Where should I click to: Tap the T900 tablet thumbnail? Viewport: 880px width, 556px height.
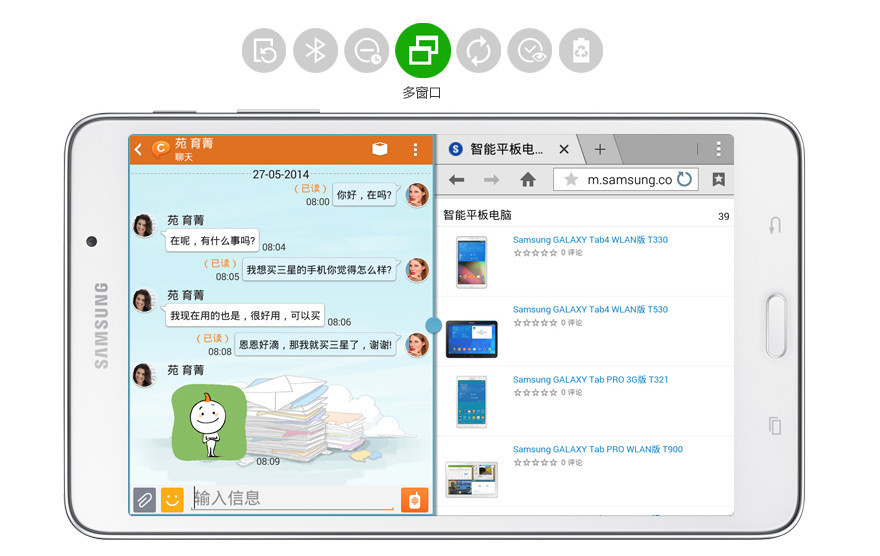click(471, 479)
